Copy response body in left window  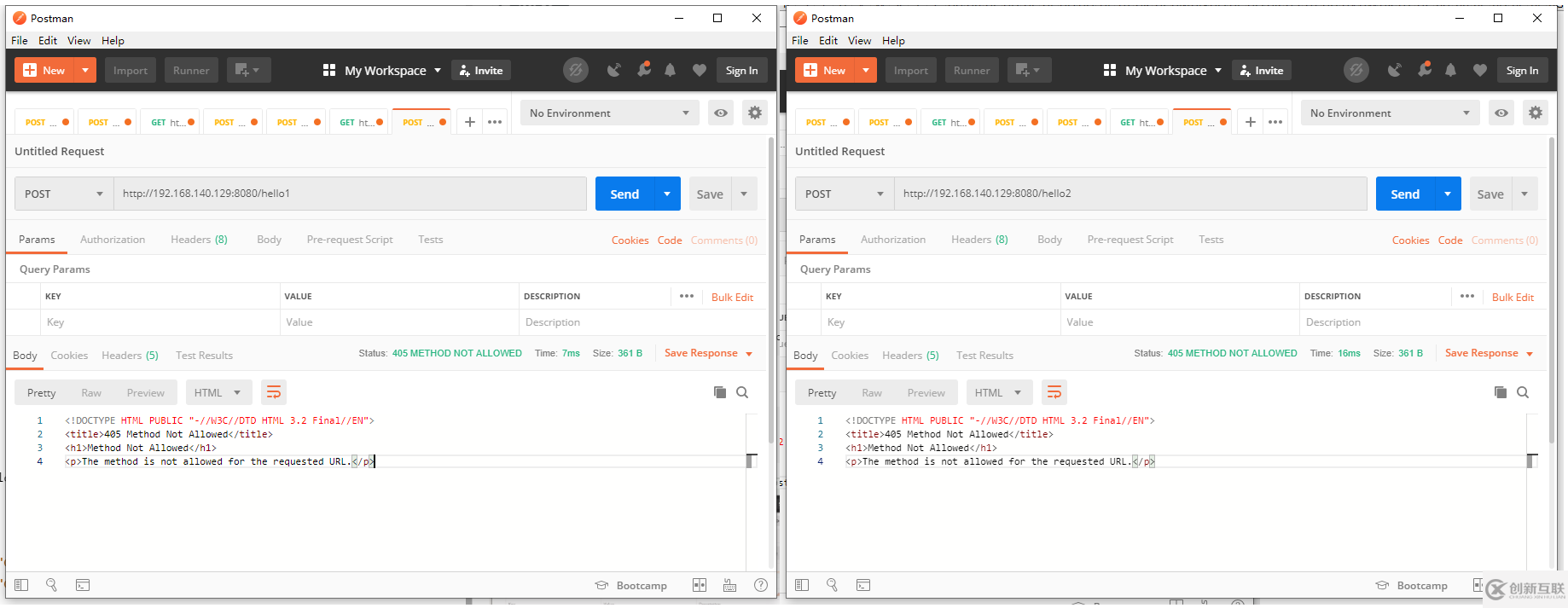[720, 392]
